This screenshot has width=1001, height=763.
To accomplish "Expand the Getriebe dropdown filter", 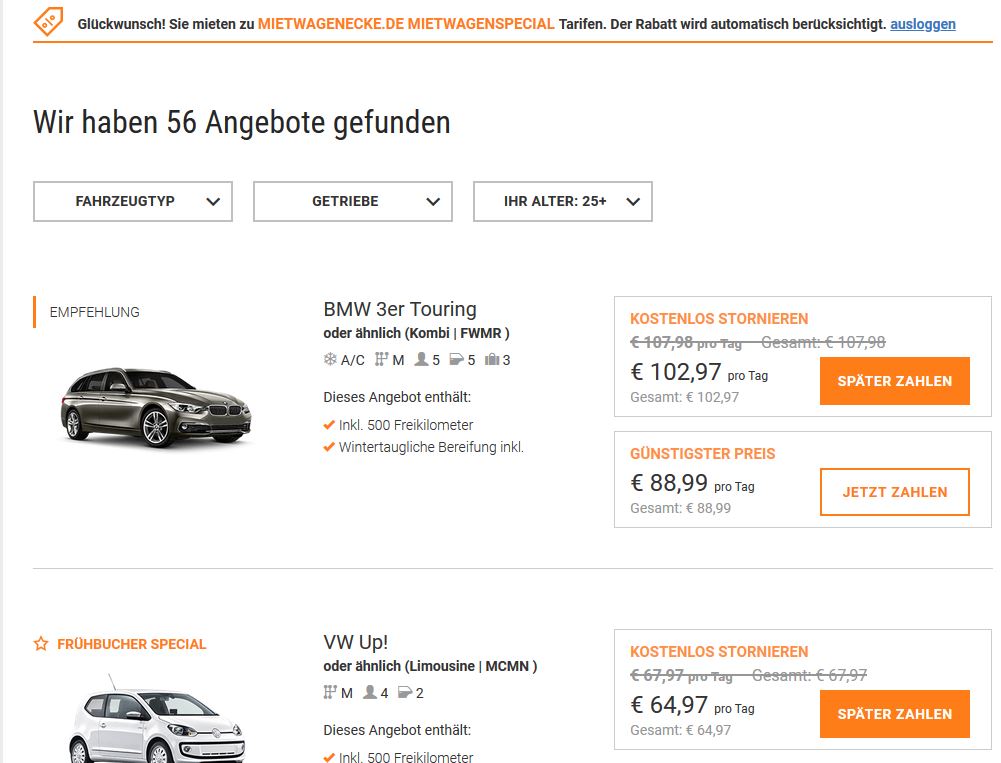I will [353, 201].
